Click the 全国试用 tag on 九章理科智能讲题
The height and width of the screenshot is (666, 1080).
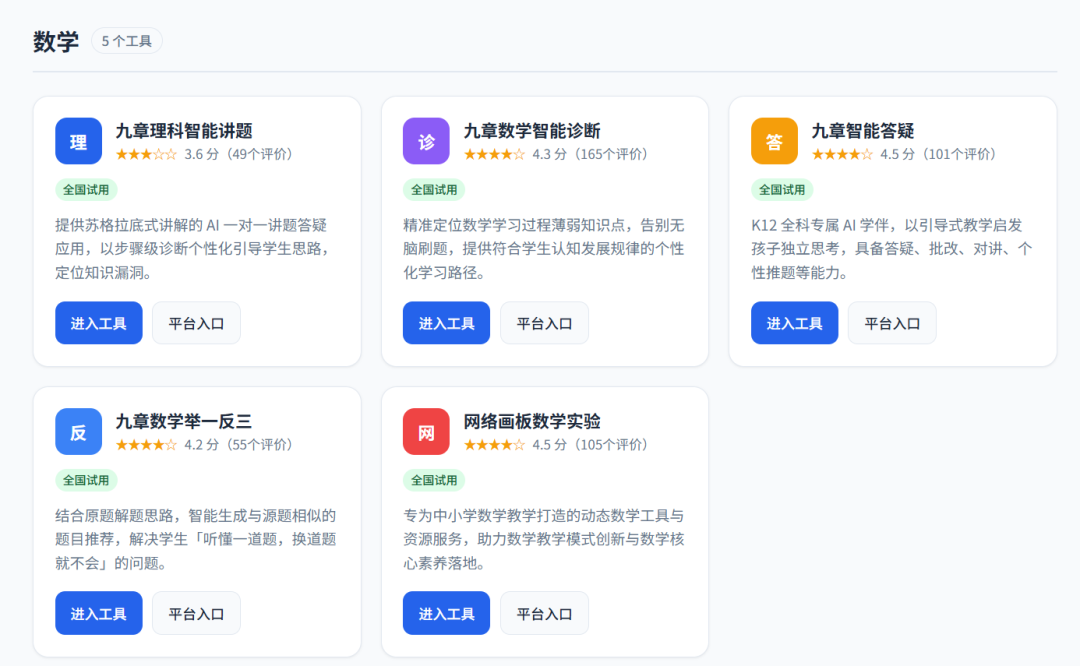coord(86,189)
